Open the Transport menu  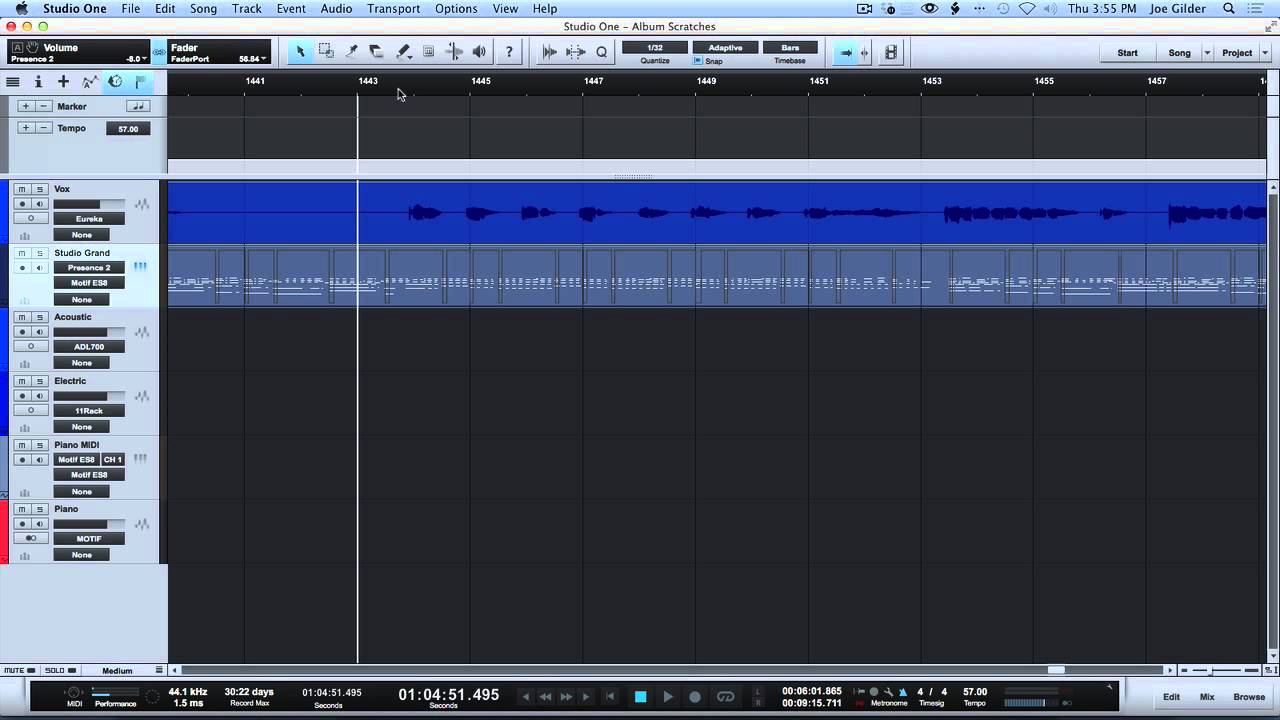click(x=393, y=9)
